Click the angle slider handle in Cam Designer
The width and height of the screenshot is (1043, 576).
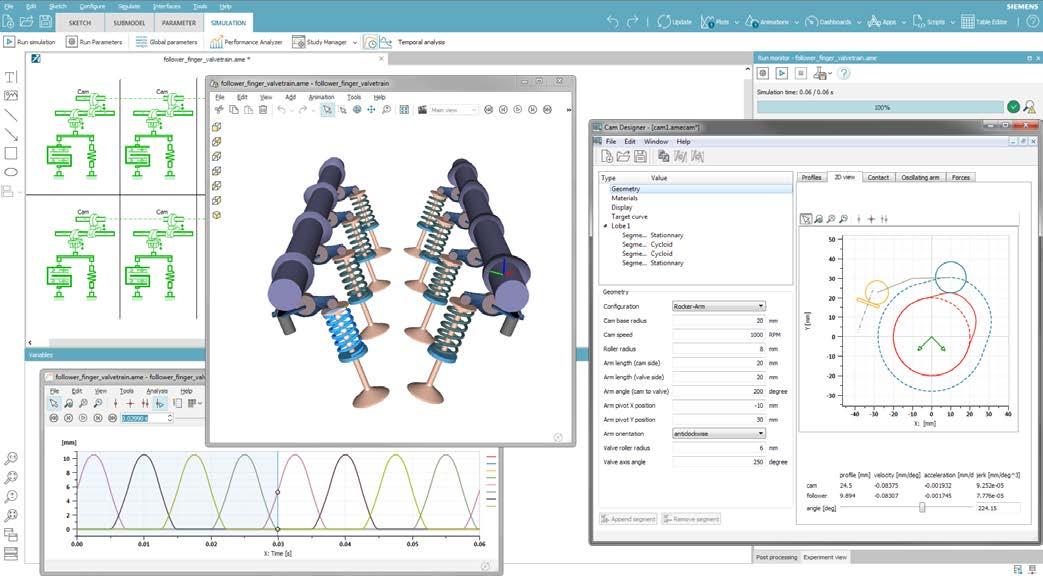(x=922, y=507)
